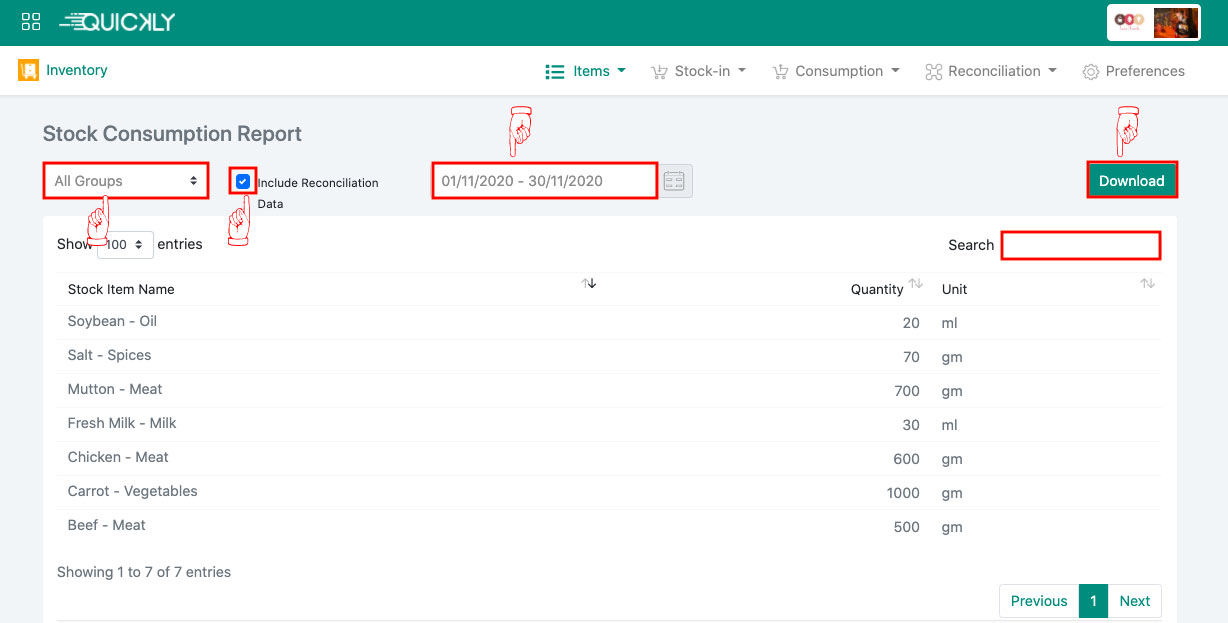1228x623 pixels.
Task: Click the user profile thumbnail at top right
Action: click(1175, 23)
